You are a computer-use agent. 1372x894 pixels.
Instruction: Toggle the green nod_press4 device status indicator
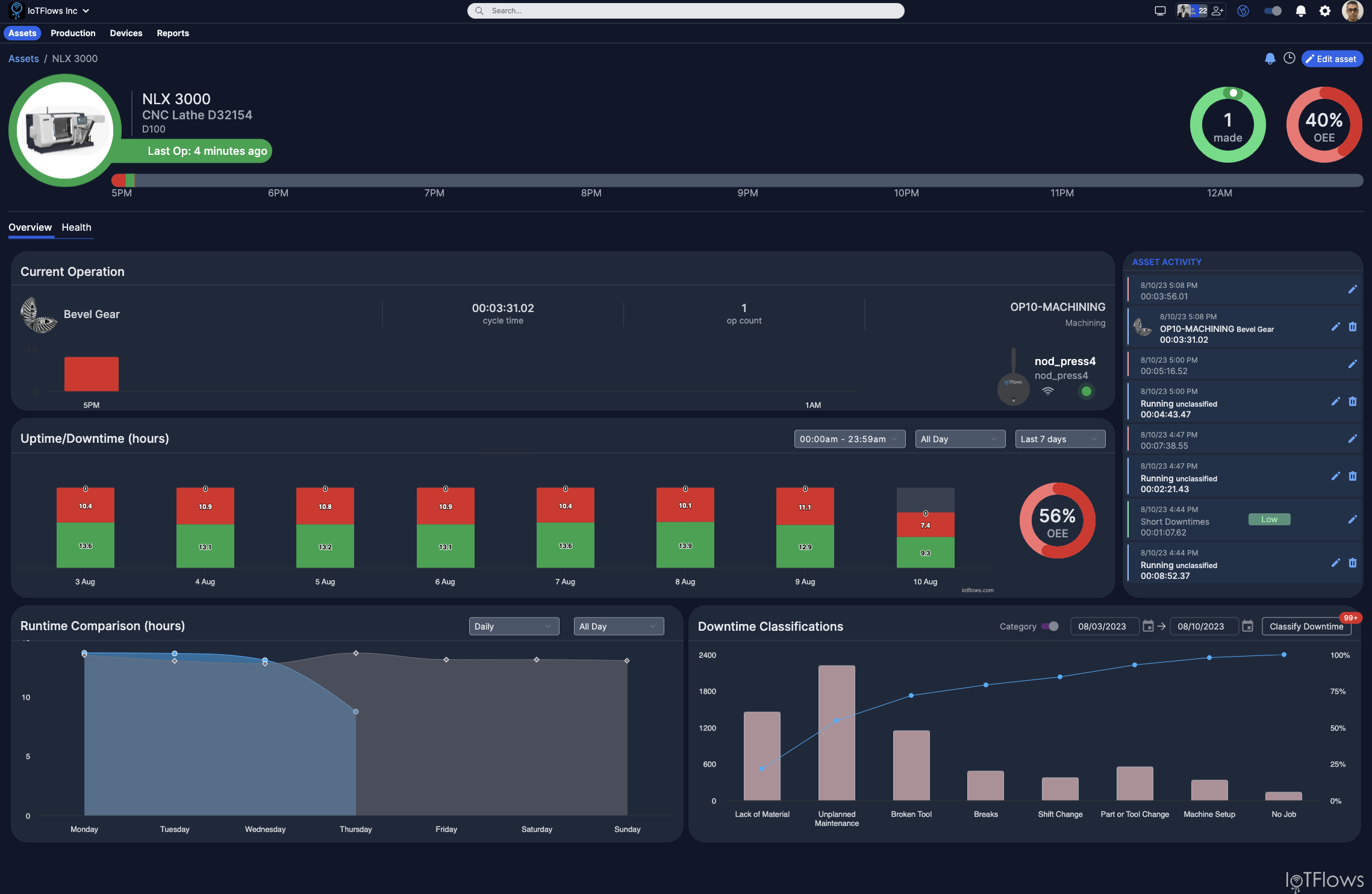1087,392
